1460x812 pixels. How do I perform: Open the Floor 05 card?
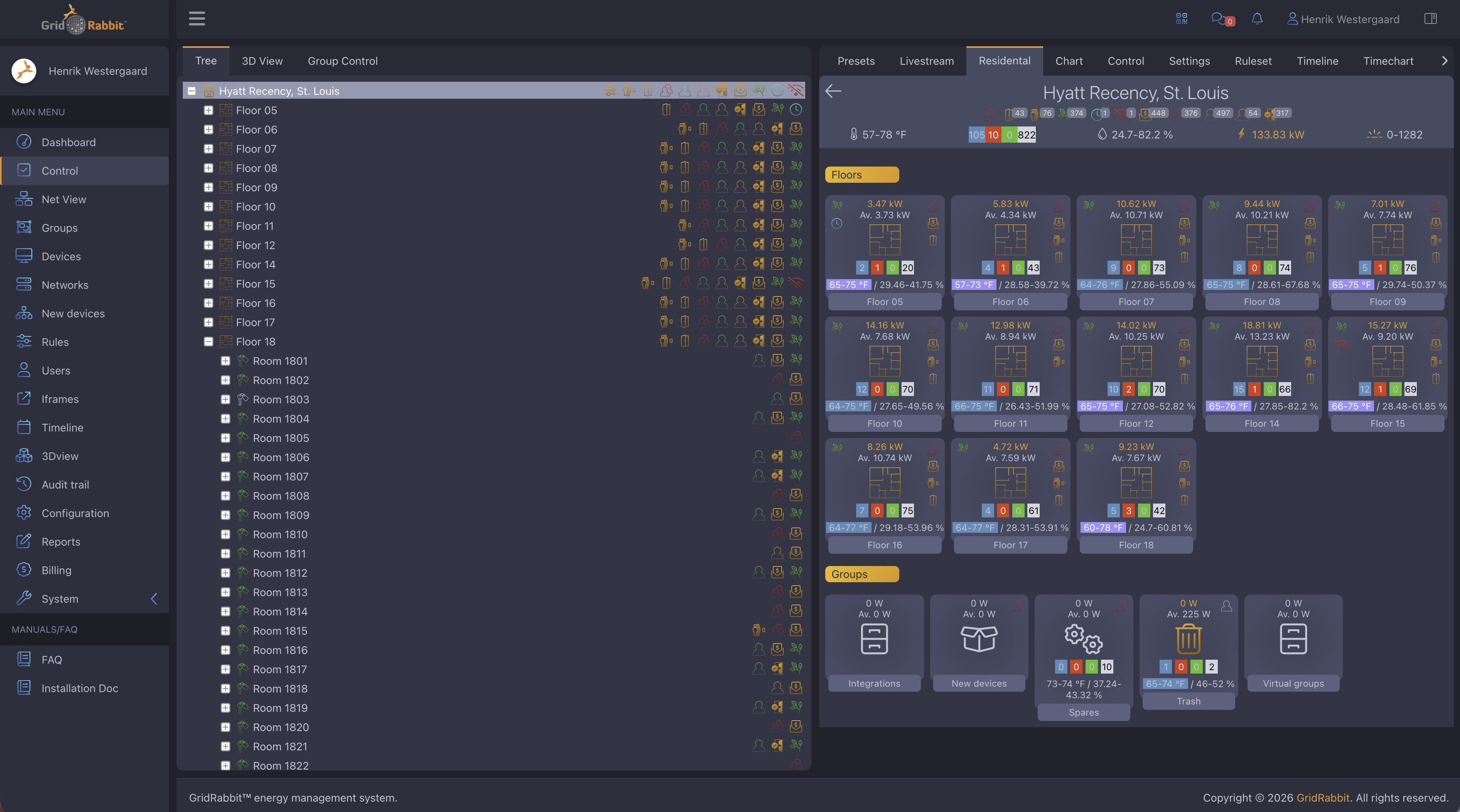point(885,253)
